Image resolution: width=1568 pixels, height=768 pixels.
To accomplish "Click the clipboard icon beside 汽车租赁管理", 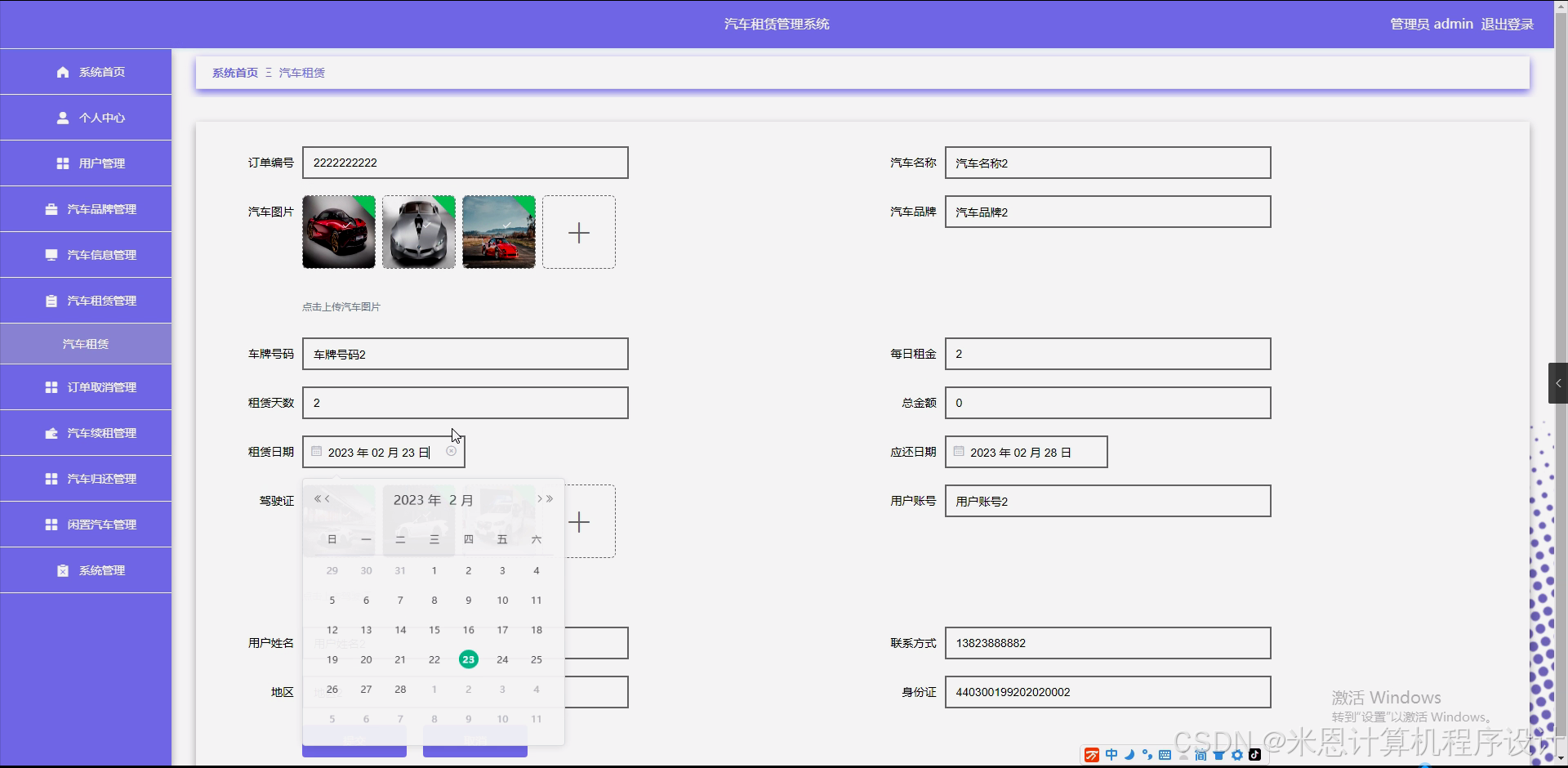I will [x=51, y=301].
